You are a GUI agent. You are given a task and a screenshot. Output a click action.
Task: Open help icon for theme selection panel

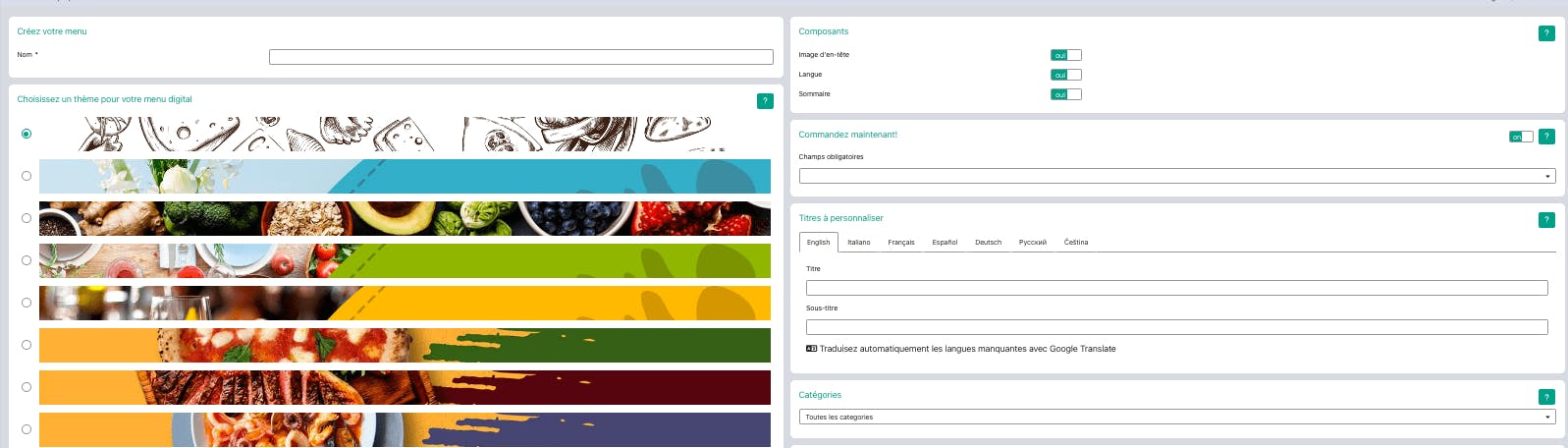coord(765,101)
